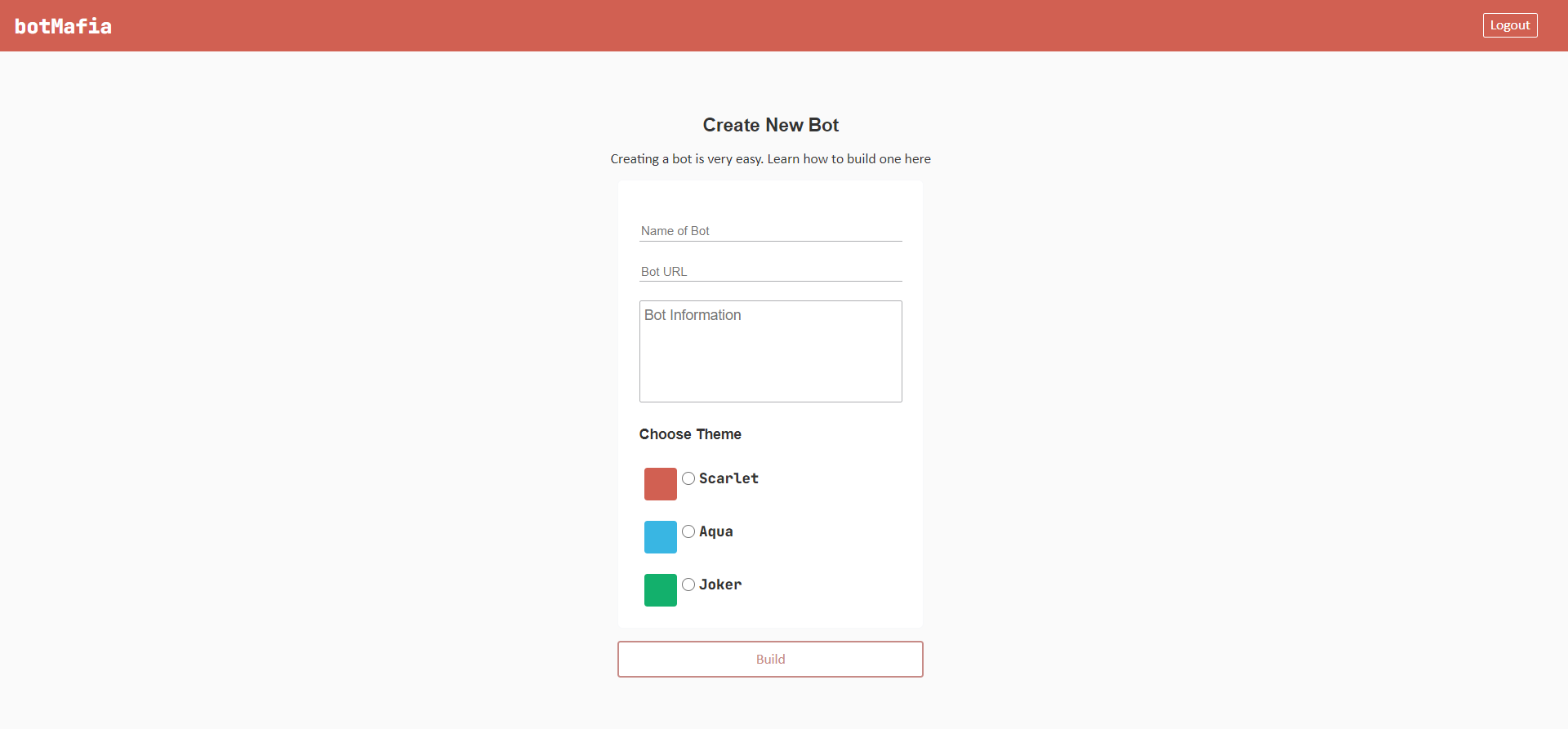Image resolution: width=1568 pixels, height=729 pixels.
Task: Select the Scarlet theme radio button
Action: 688,478
